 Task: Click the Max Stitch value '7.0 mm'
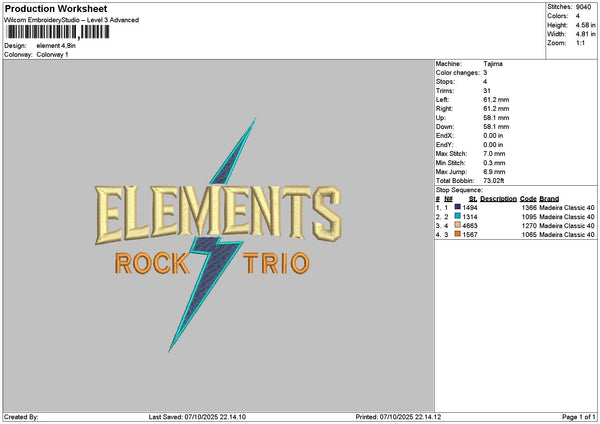coord(494,154)
